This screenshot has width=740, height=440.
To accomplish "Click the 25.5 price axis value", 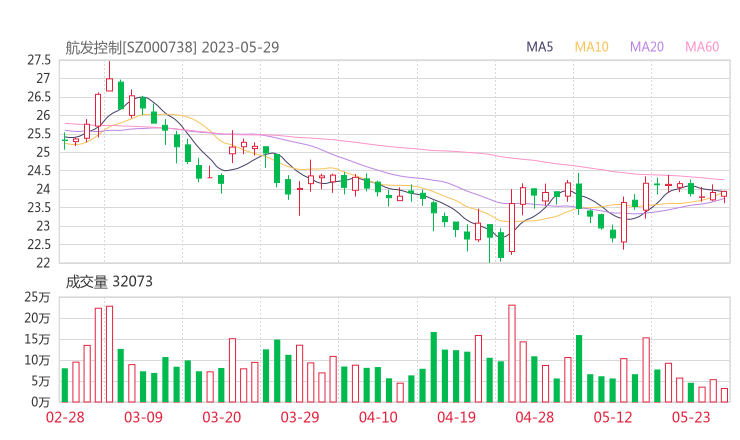I will [x=39, y=134].
